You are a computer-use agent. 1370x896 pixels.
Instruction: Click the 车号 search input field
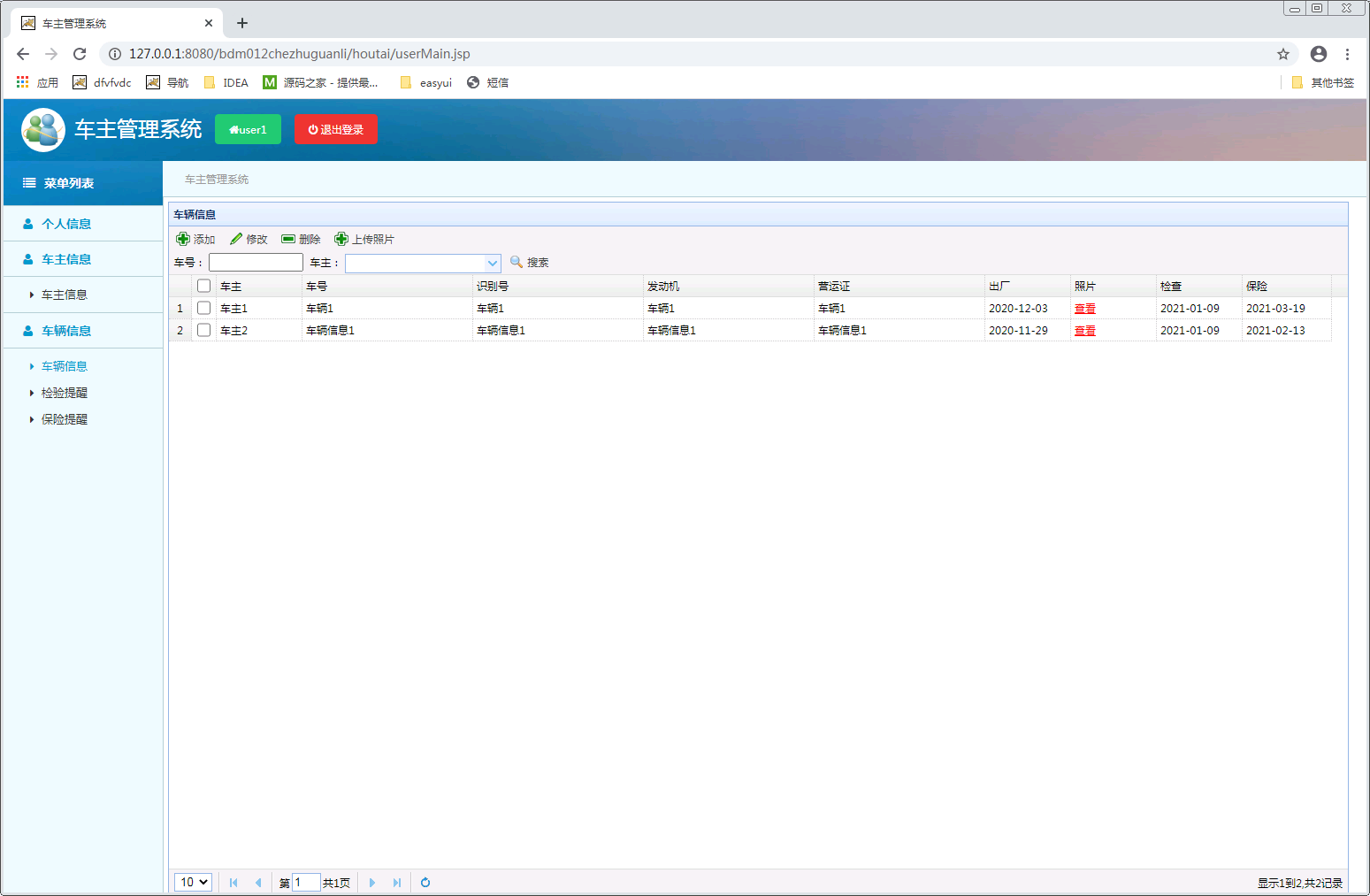coord(256,263)
